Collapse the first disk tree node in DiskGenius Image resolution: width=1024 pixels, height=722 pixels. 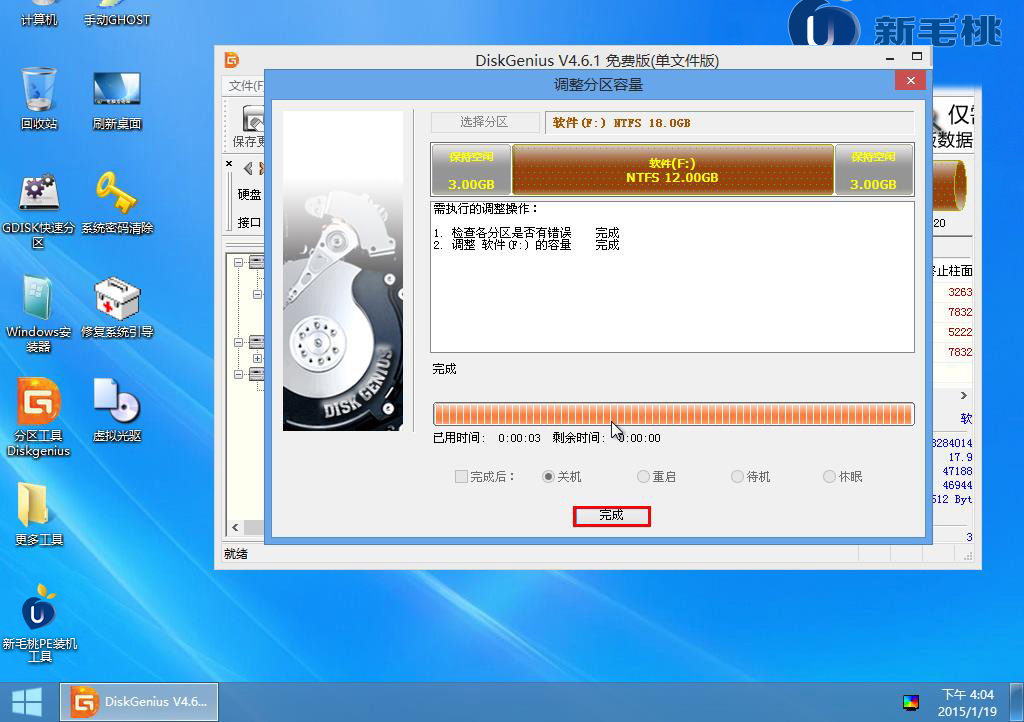(x=238, y=262)
